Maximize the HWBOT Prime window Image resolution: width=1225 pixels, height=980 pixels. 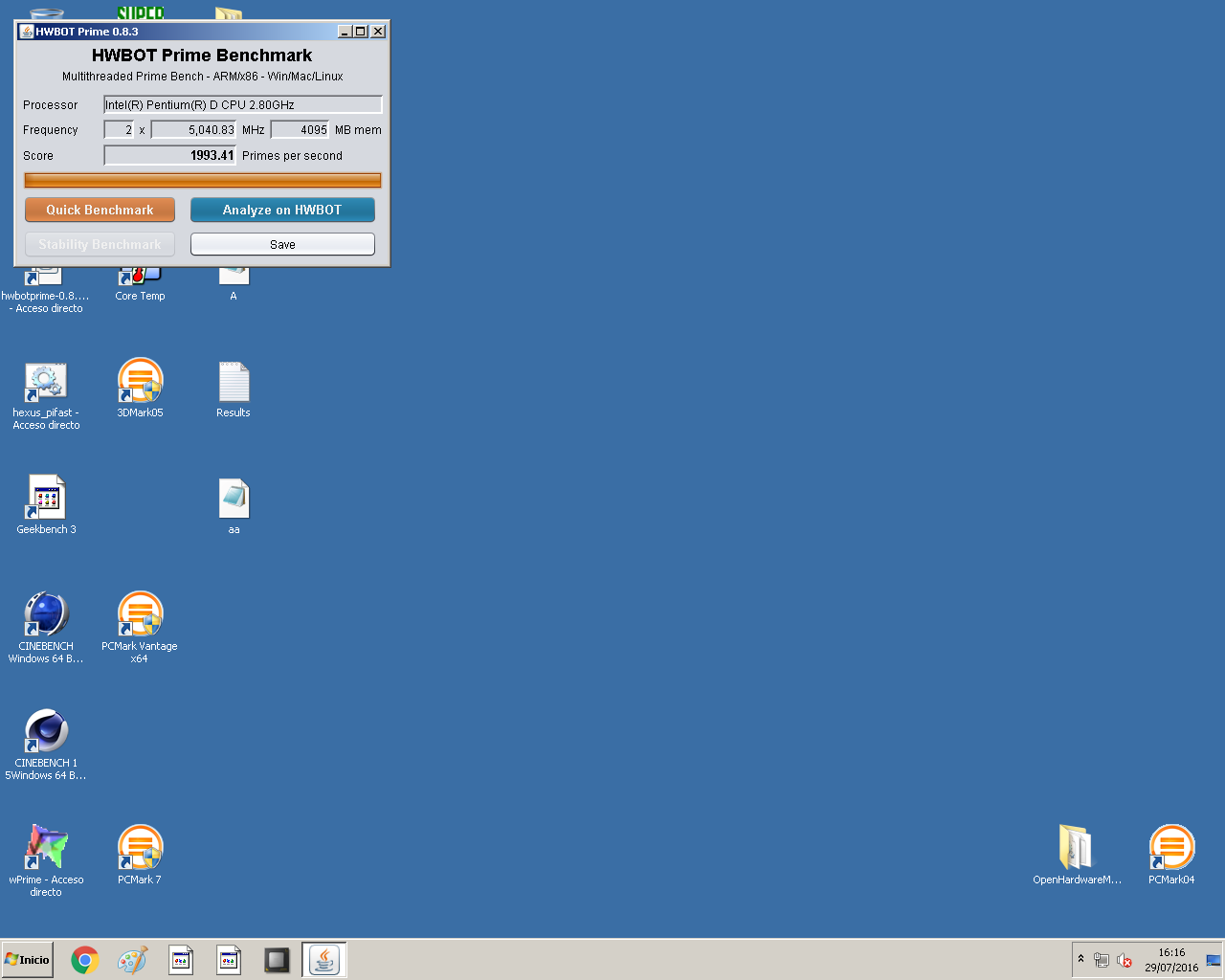point(361,32)
